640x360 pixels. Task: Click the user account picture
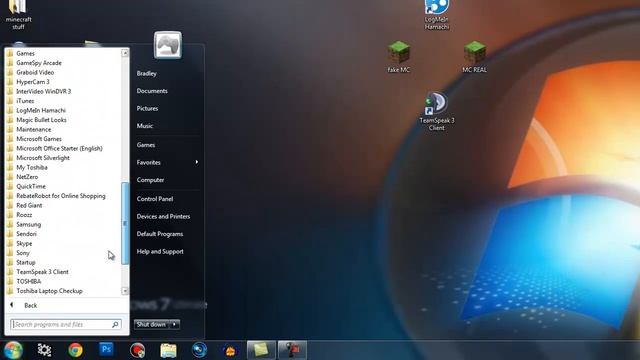coord(168,45)
